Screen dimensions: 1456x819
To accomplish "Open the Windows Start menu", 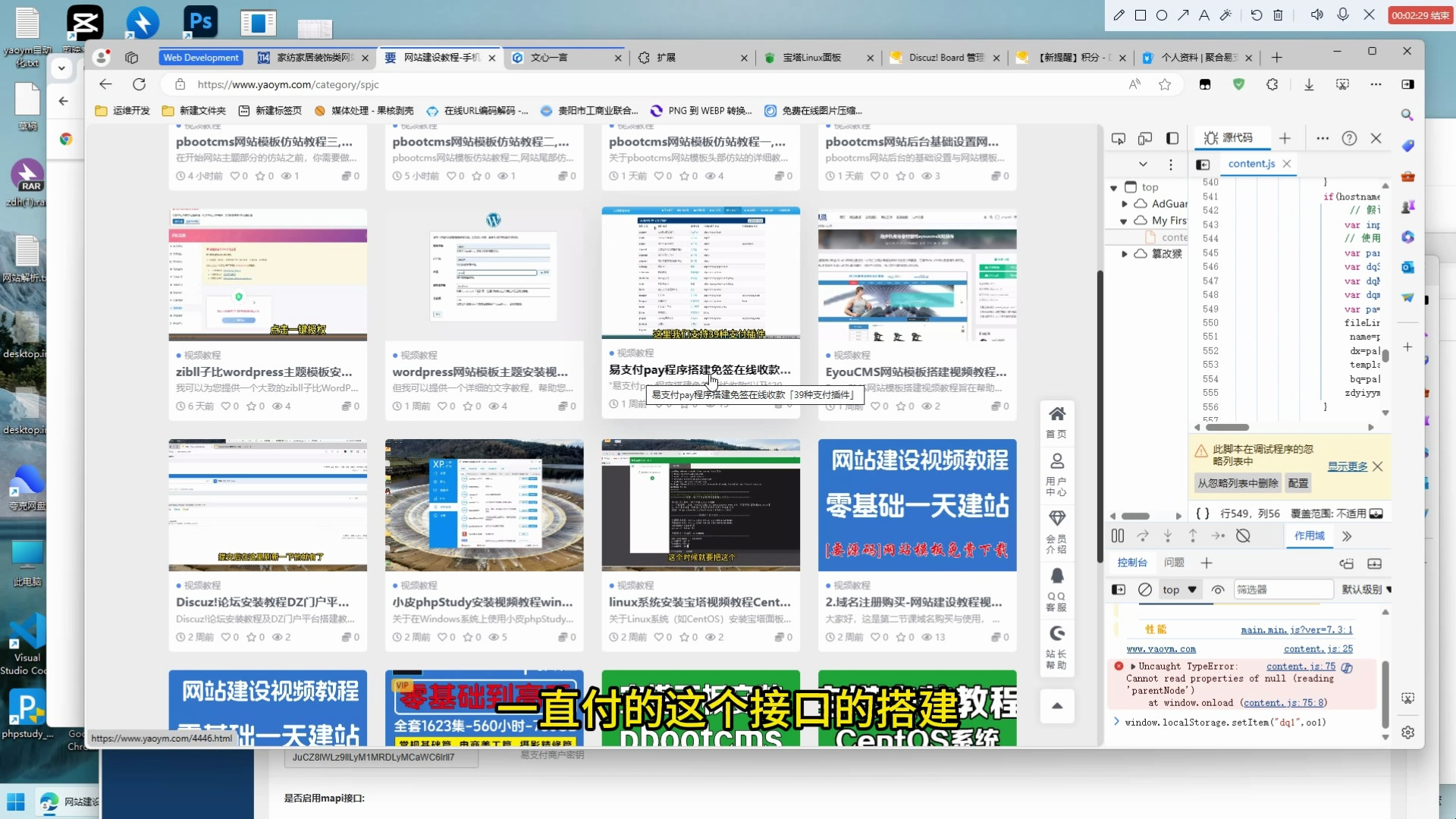I will click(x=16, y=802).
